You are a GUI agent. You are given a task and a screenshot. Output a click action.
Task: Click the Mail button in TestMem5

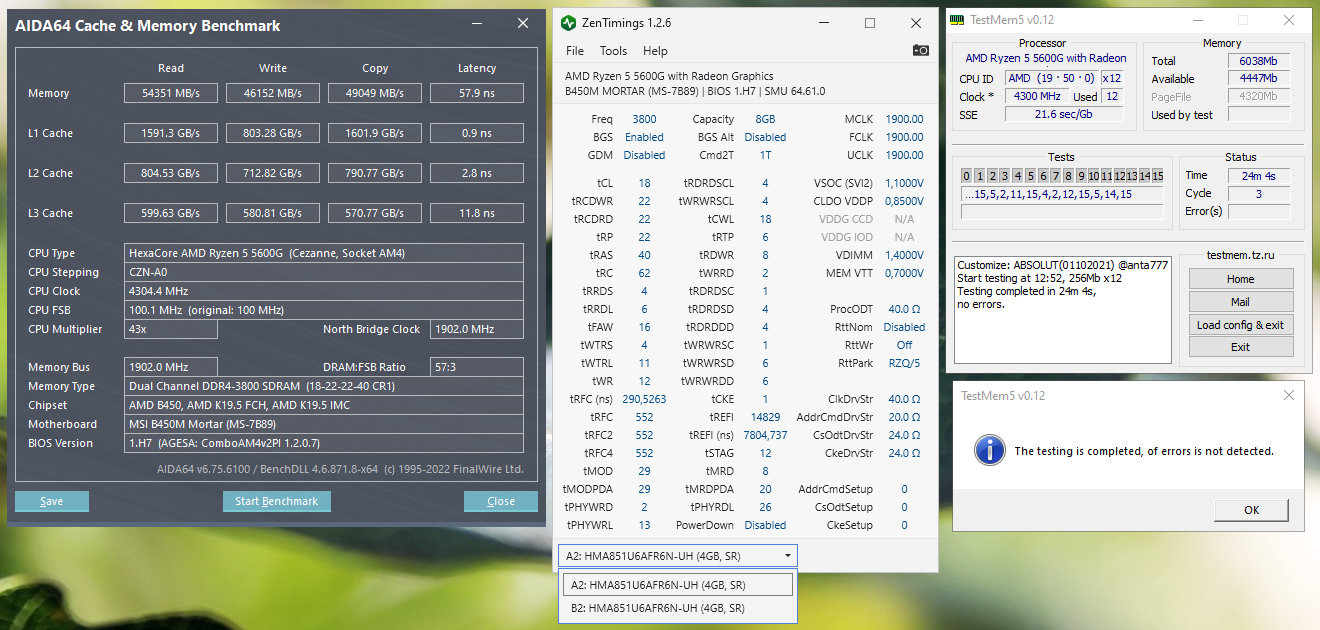coord(1241,302)
